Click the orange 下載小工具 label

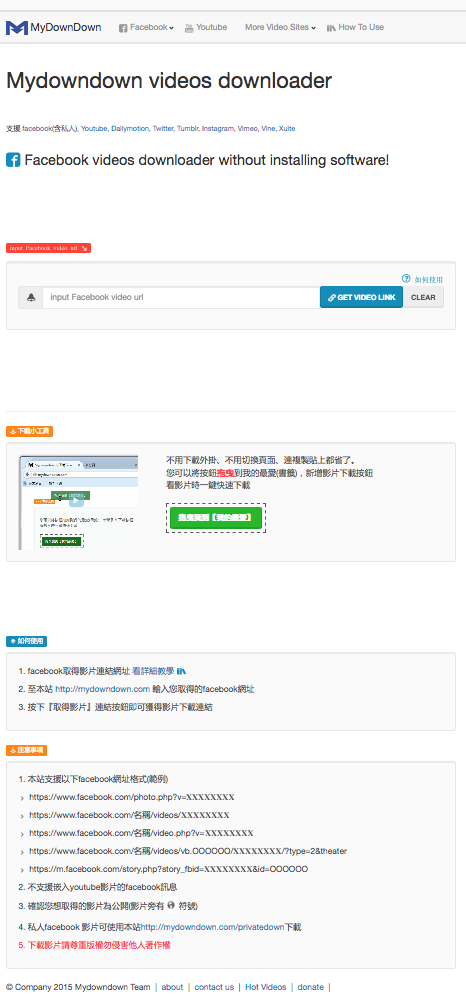click(30, 432)
